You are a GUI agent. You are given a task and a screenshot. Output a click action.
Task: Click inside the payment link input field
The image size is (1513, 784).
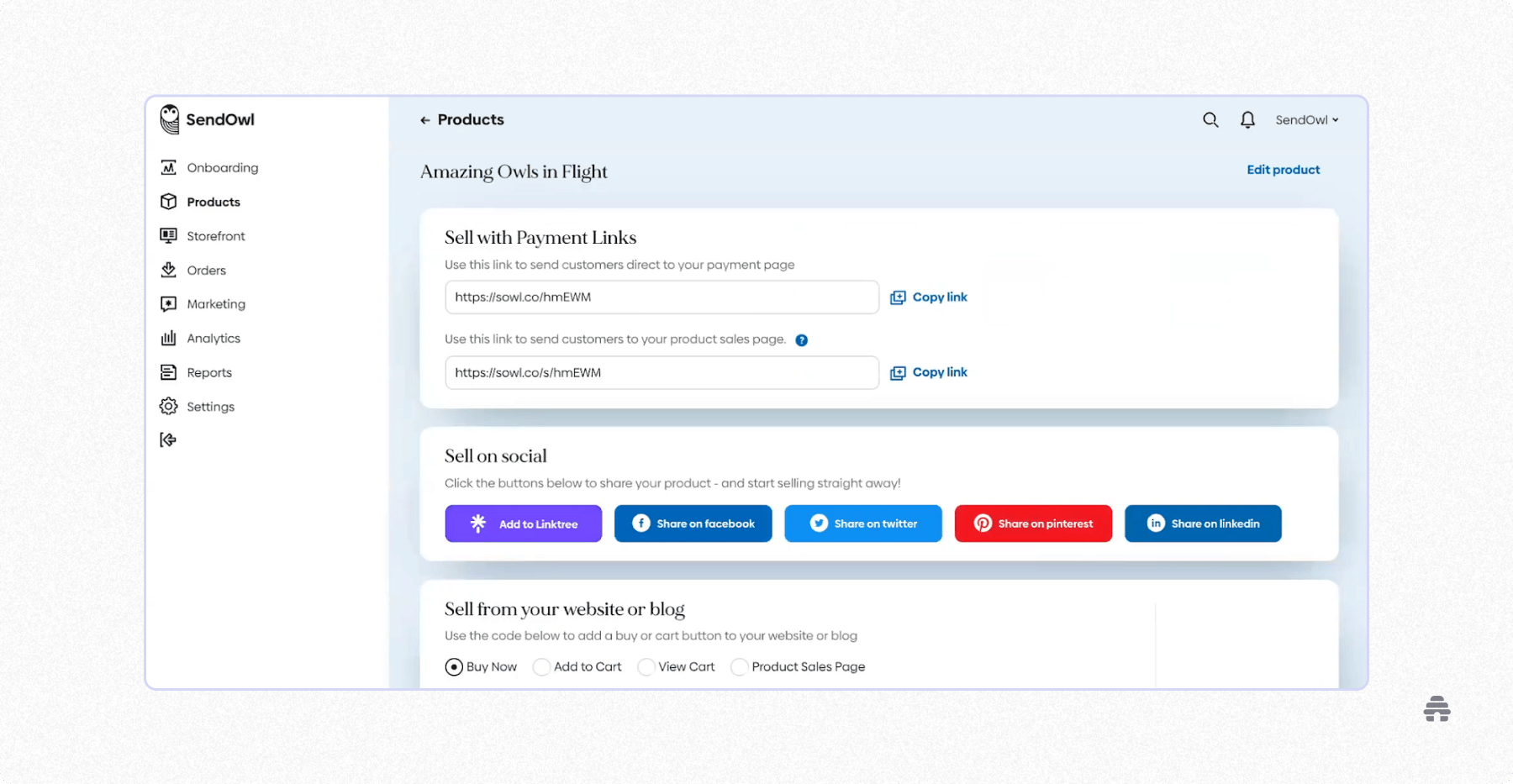pyautogui.click(x=662, y=297)
